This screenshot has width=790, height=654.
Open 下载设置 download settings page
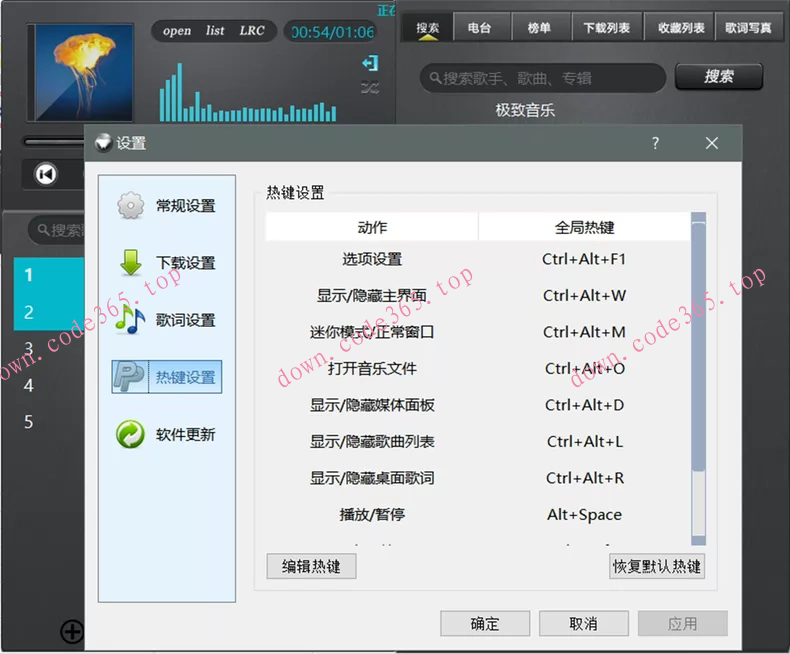click(166, 263)
